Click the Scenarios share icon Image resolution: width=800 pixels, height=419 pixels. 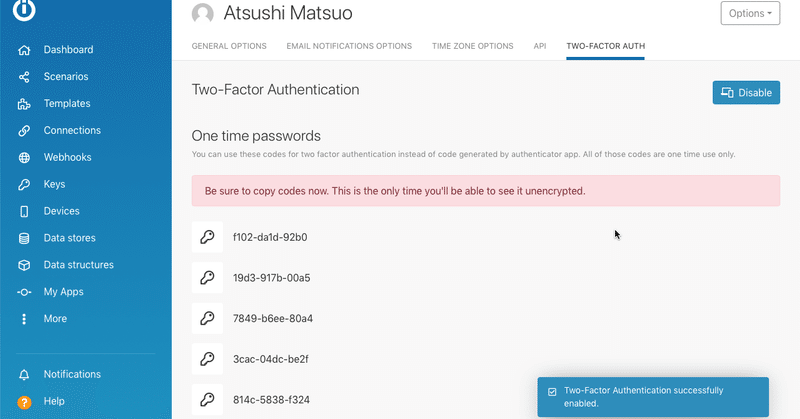pyautogui.click(x=24, y=77)
